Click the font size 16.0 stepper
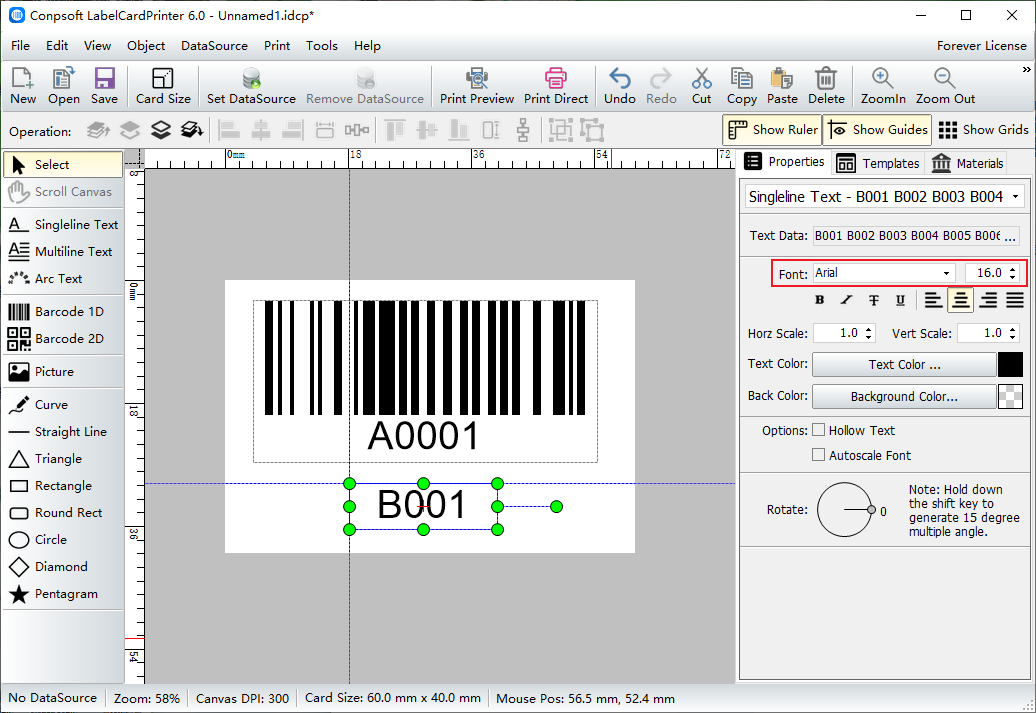The width and height of the screenshot is (1036, 713). (x=1012, y=273)
